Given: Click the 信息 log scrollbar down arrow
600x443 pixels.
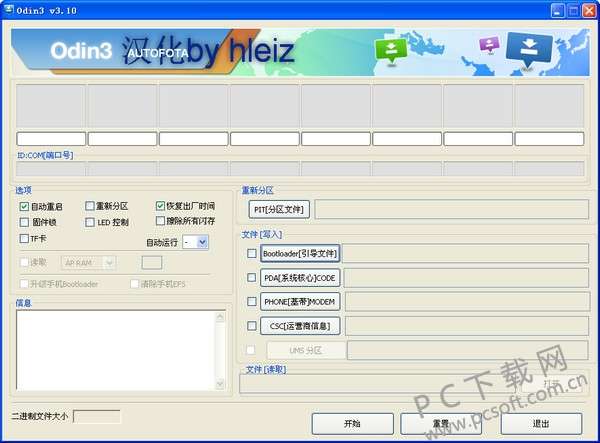Looking at the screenshot, I should (x=220, y=384).
